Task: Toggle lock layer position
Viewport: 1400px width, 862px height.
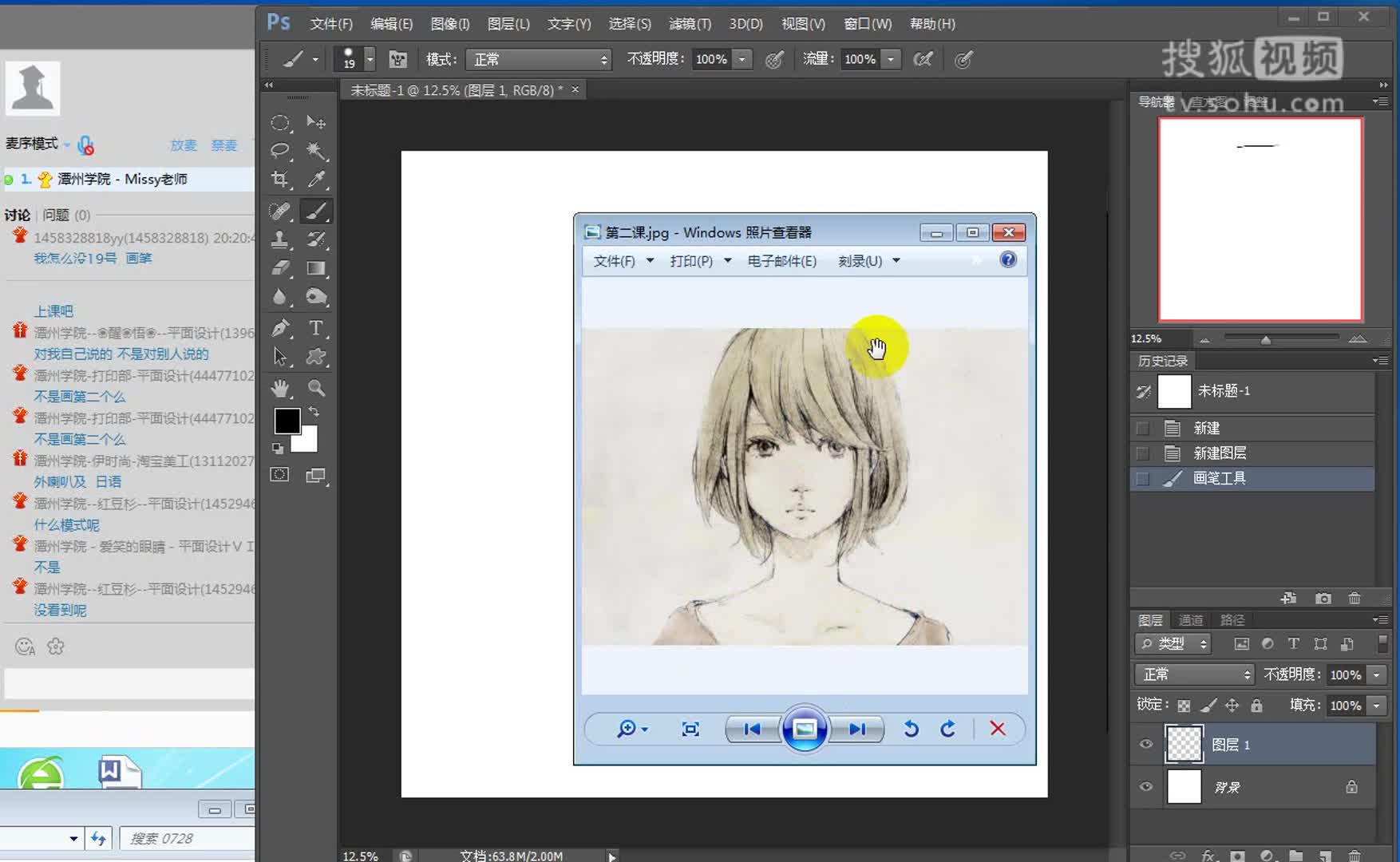Action: [x=1232, y=706]
